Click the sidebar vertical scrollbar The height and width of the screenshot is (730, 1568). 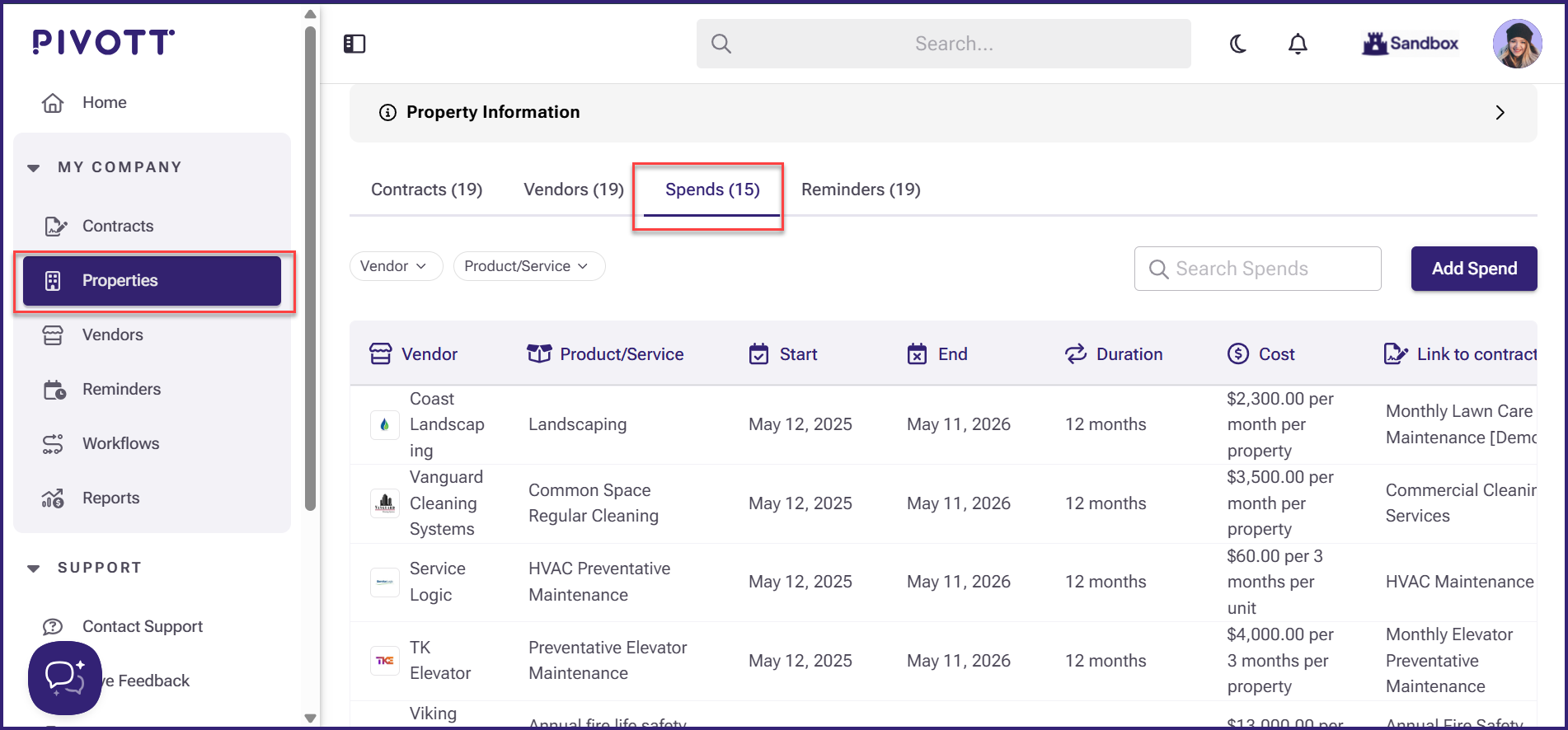click(x=310, y=268)
